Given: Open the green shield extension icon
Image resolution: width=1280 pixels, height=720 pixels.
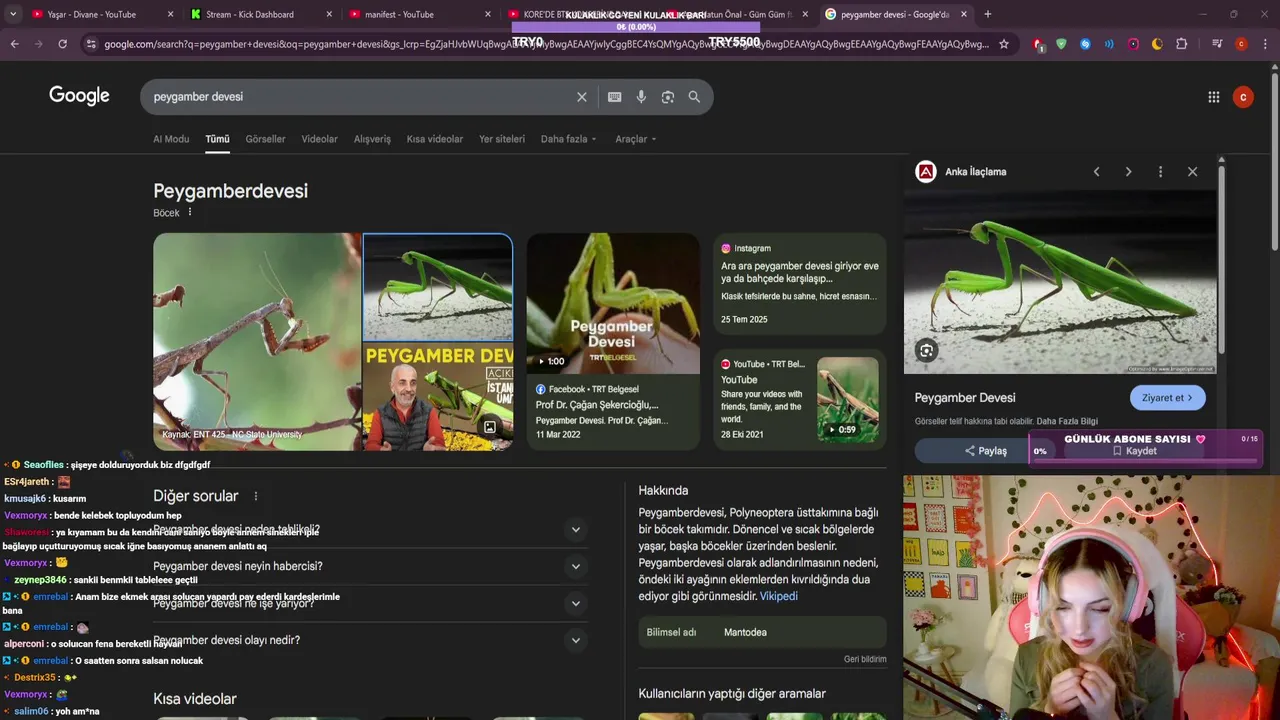Looking at the screenshot, I should pos(1061,44).
